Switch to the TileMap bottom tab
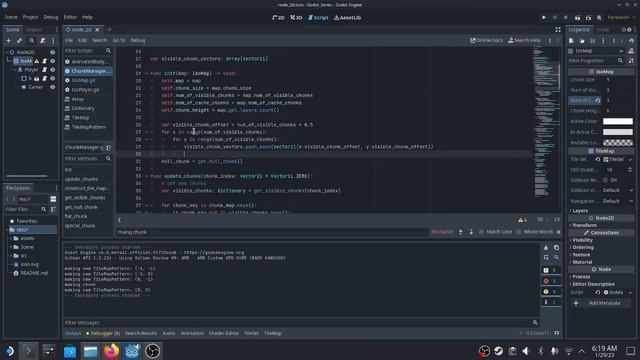The height and width of the screenshot is (360, 640). pyautogui.click(x=273, y=333)
